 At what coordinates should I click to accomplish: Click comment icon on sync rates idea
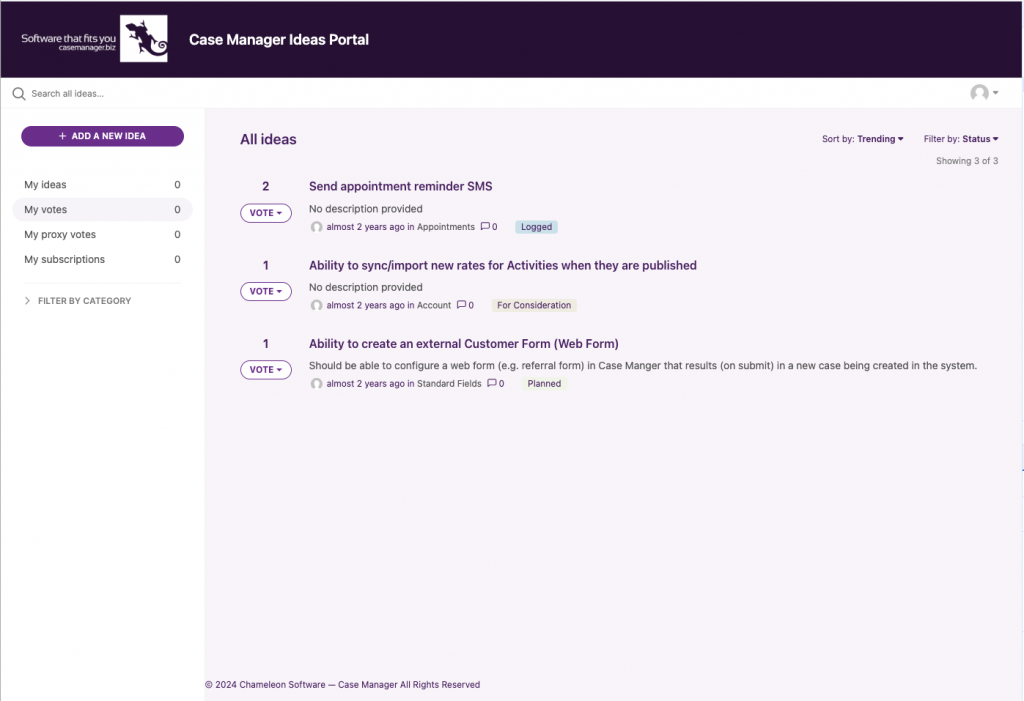[461, 305]
